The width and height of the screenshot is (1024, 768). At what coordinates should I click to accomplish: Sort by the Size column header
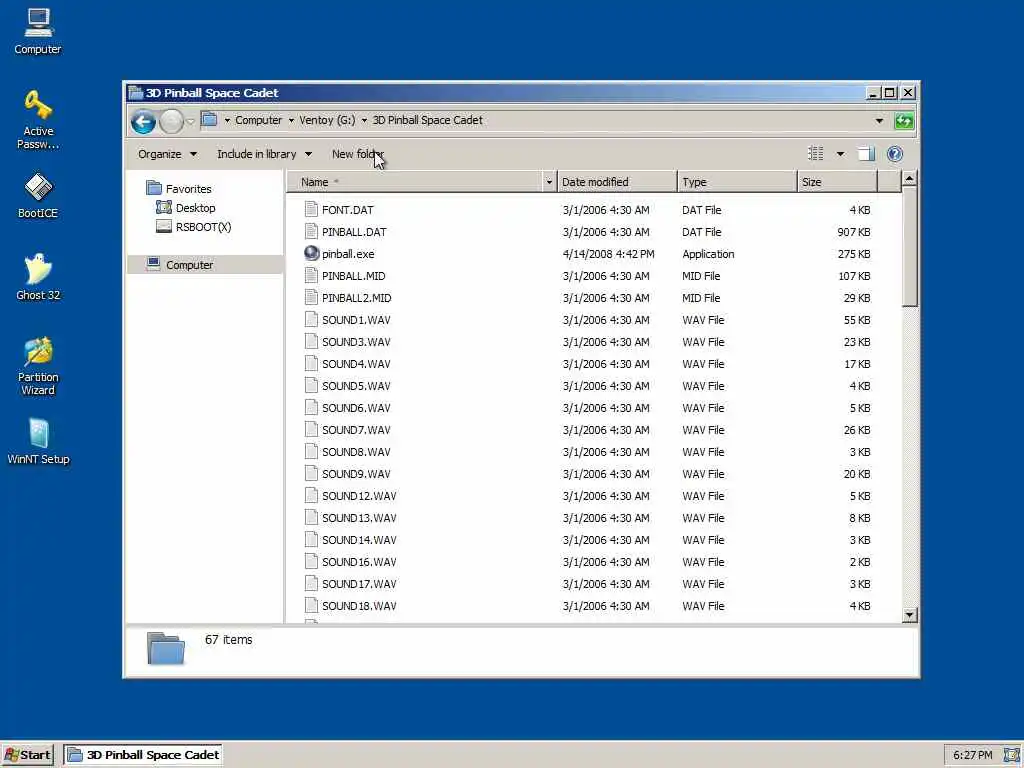[x=837, y=182]
